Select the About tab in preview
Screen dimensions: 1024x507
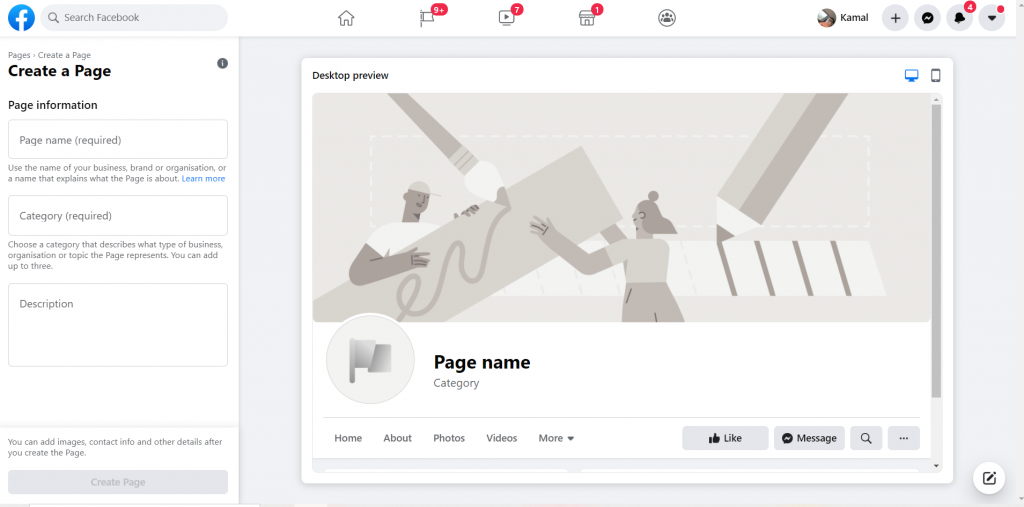coord(398,438)
